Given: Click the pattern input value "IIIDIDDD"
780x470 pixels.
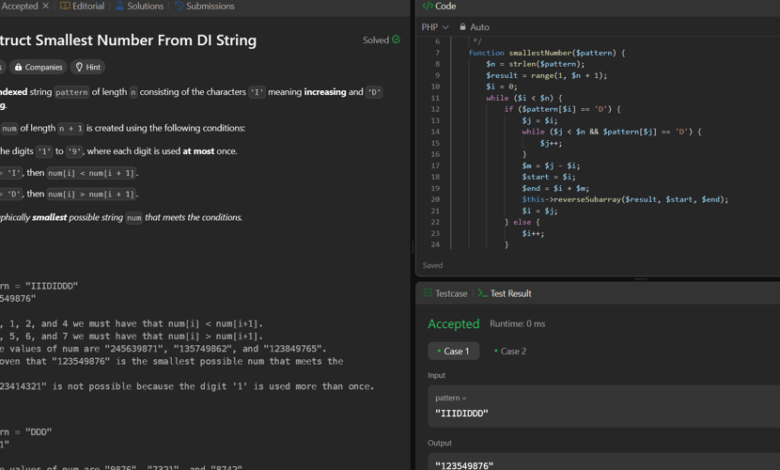Looking at the screenshot, I should [x=462, y=413].
